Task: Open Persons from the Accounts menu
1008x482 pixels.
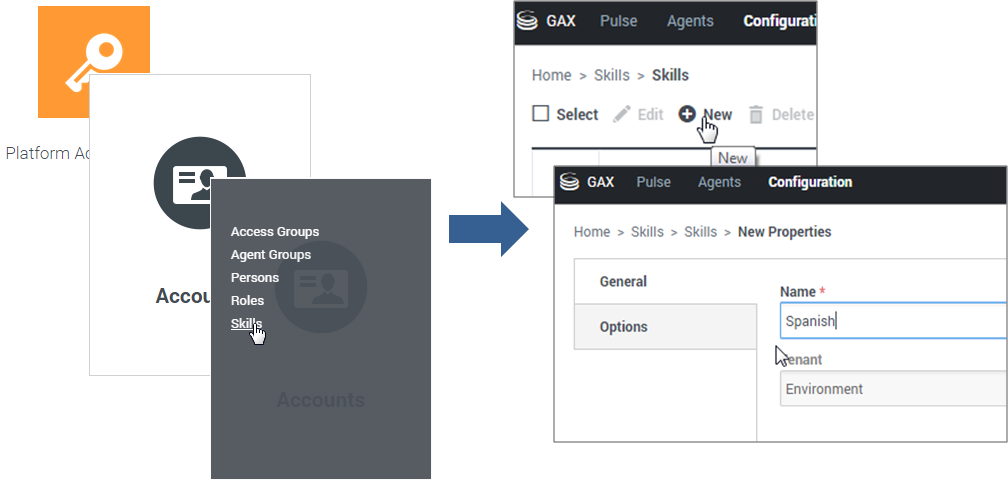Action: [x=255, y=278]
